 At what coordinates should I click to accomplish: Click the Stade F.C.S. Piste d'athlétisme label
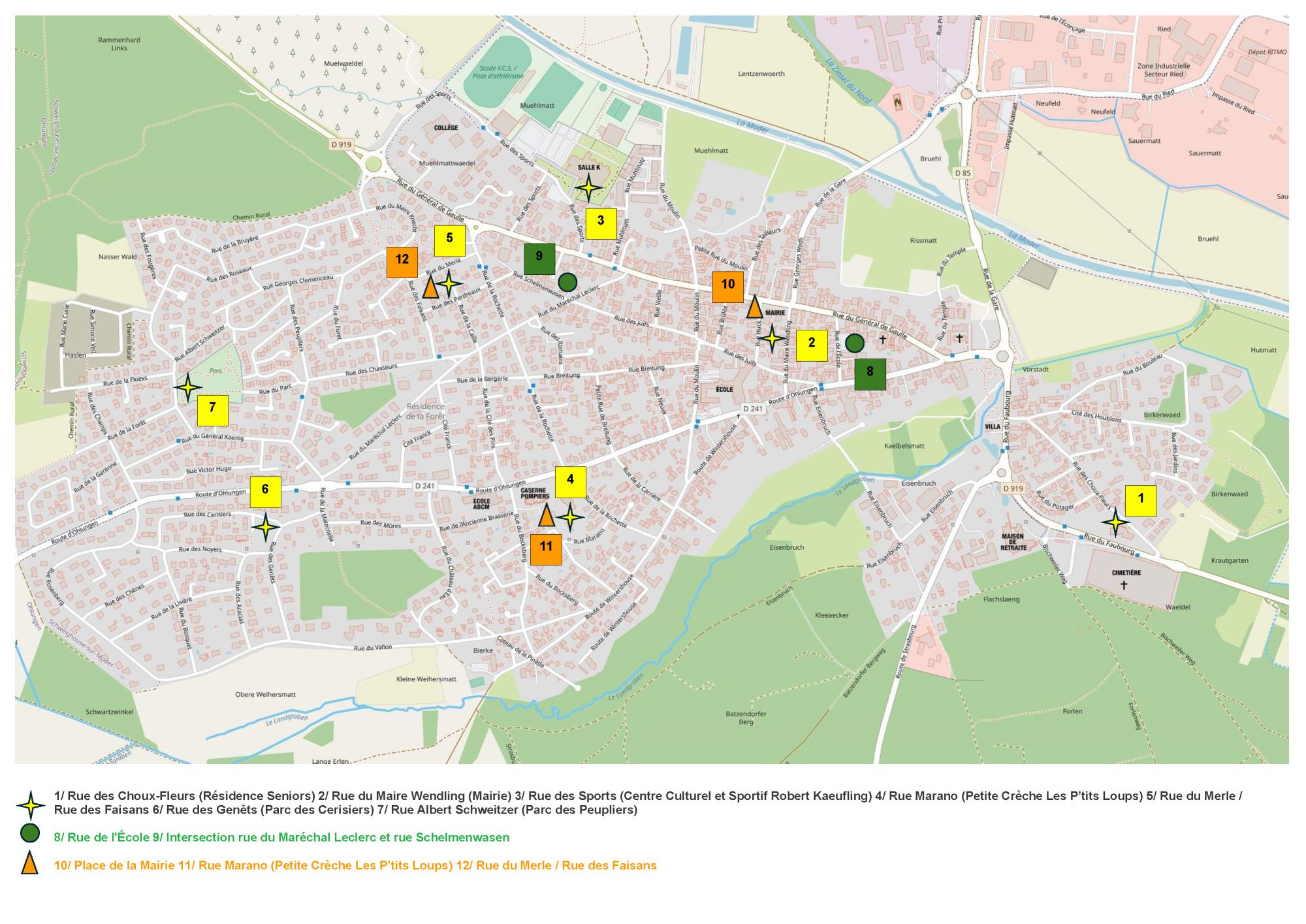(x=498, y=72)
